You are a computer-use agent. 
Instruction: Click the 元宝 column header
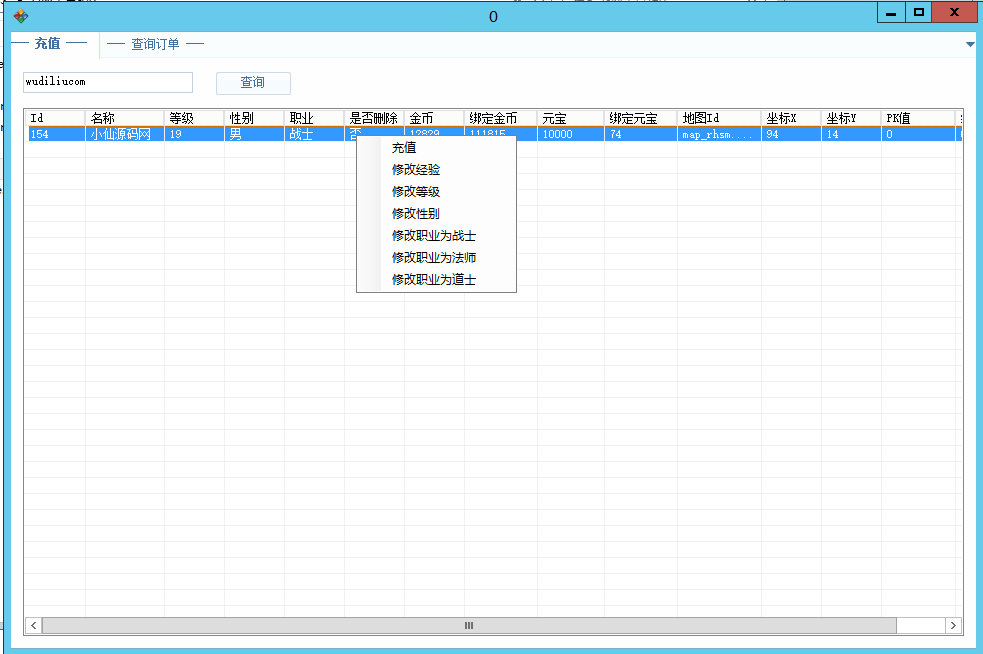click(571, 118)
